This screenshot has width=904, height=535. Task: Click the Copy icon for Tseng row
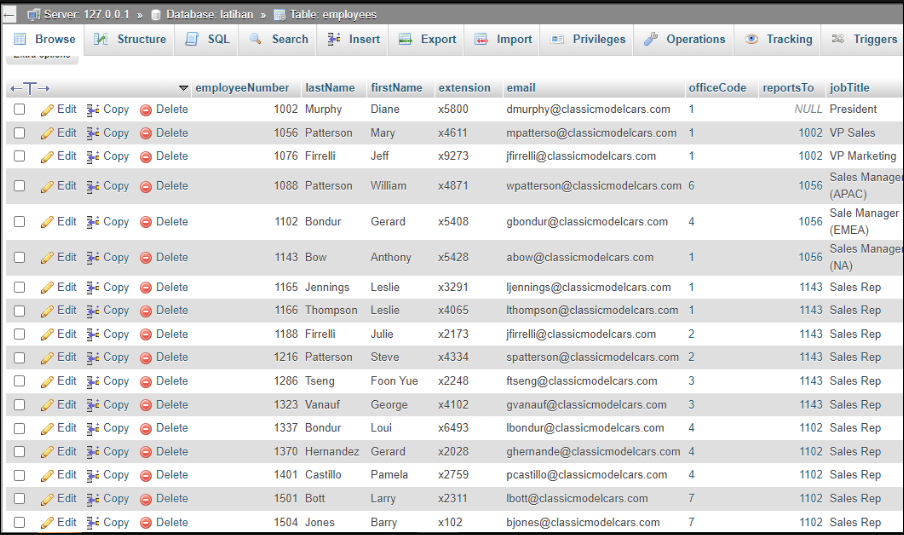[x=93, y=382]
